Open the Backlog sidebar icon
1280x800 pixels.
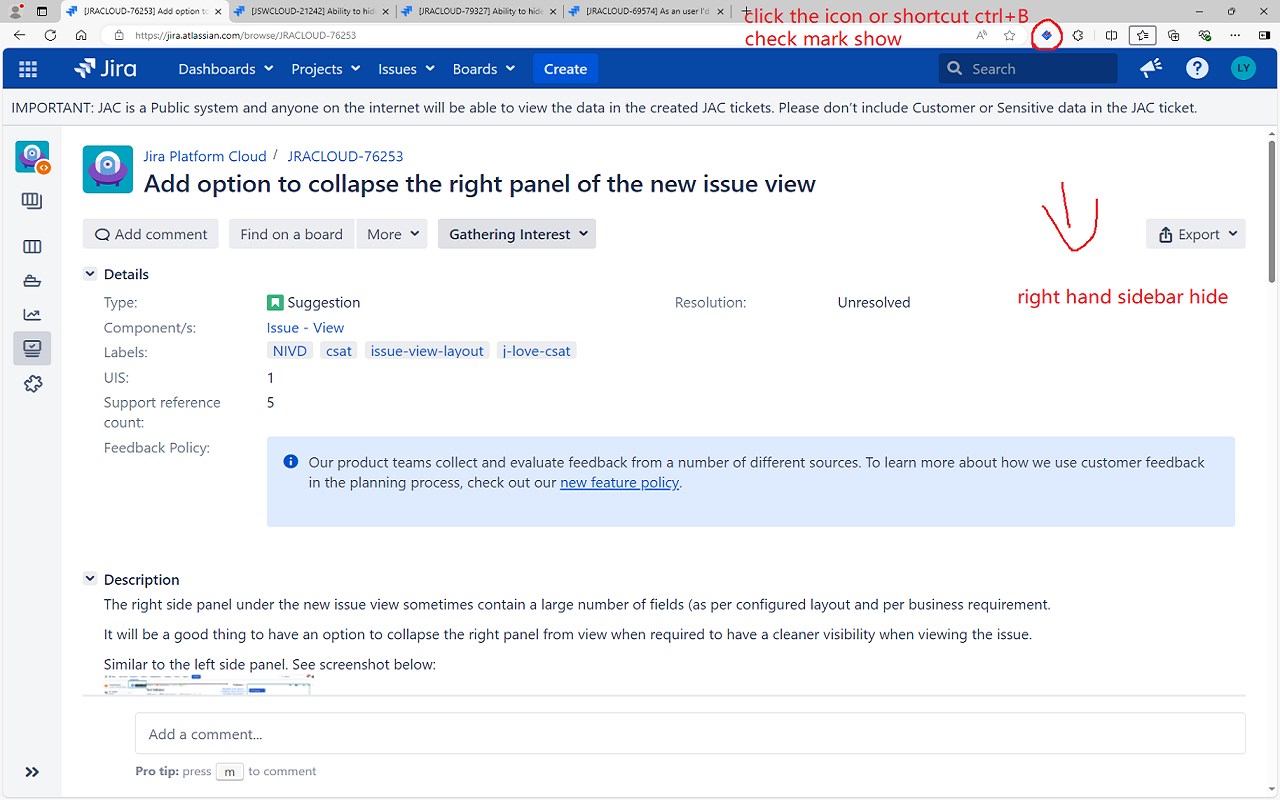(x=32, y=247)
